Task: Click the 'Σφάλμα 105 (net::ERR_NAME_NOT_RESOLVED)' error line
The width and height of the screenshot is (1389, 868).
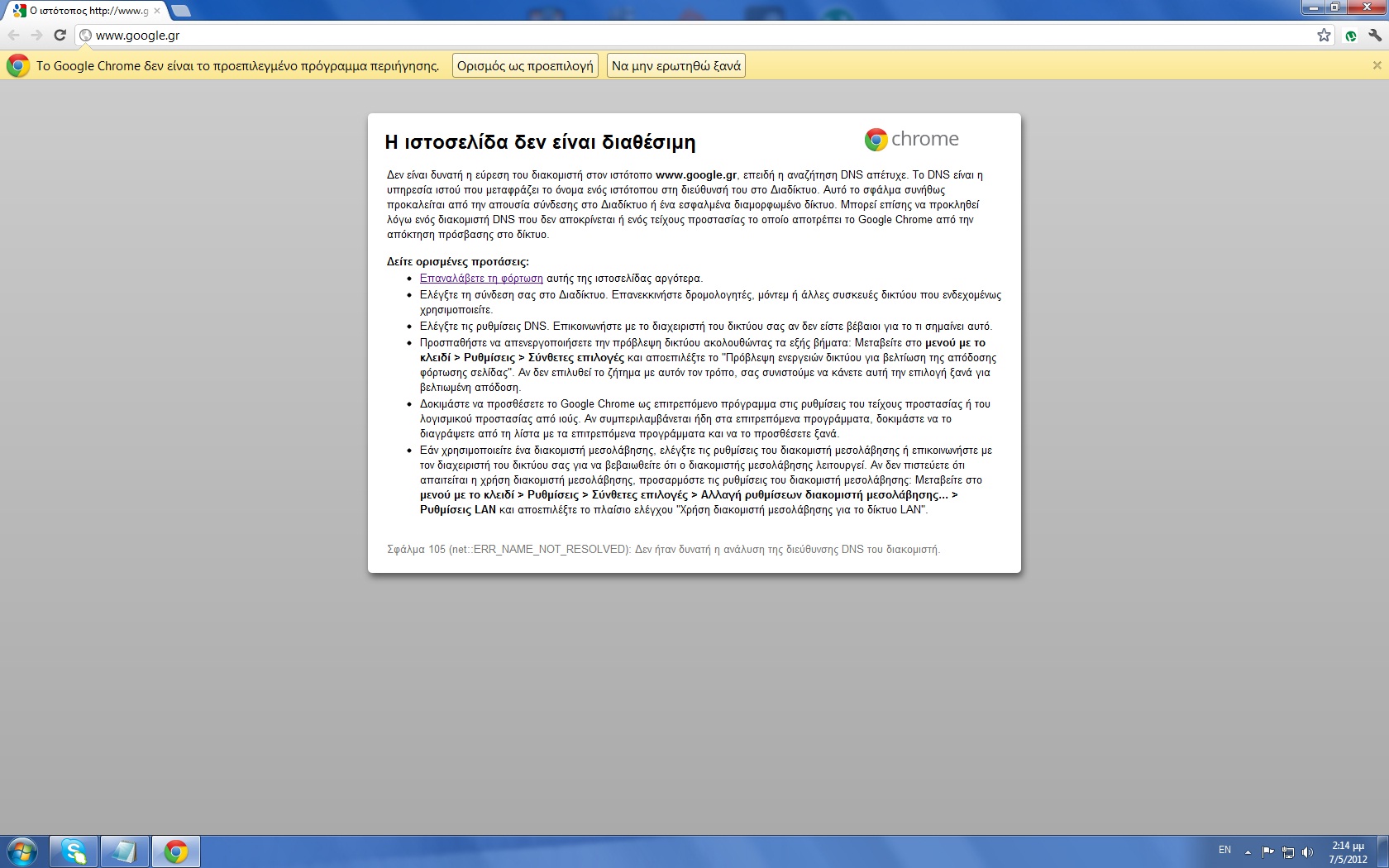Action: [663, 550]
